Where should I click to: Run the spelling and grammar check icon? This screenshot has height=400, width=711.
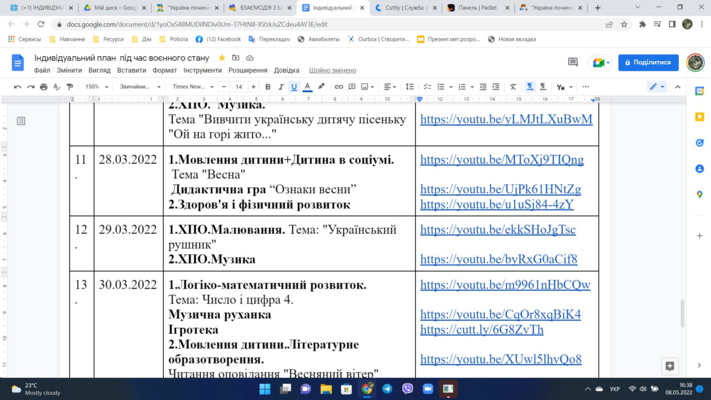click(x=56, y=87)
